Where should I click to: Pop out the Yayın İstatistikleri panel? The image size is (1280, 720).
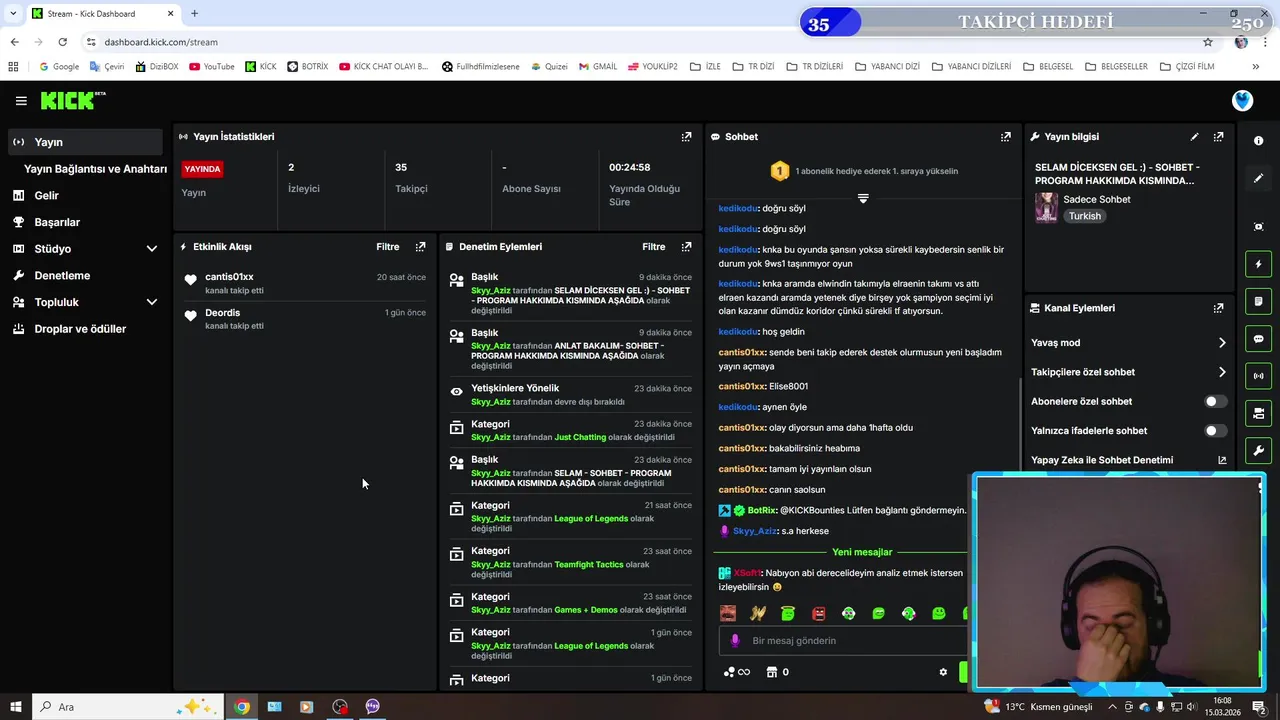tap(686, 136)
